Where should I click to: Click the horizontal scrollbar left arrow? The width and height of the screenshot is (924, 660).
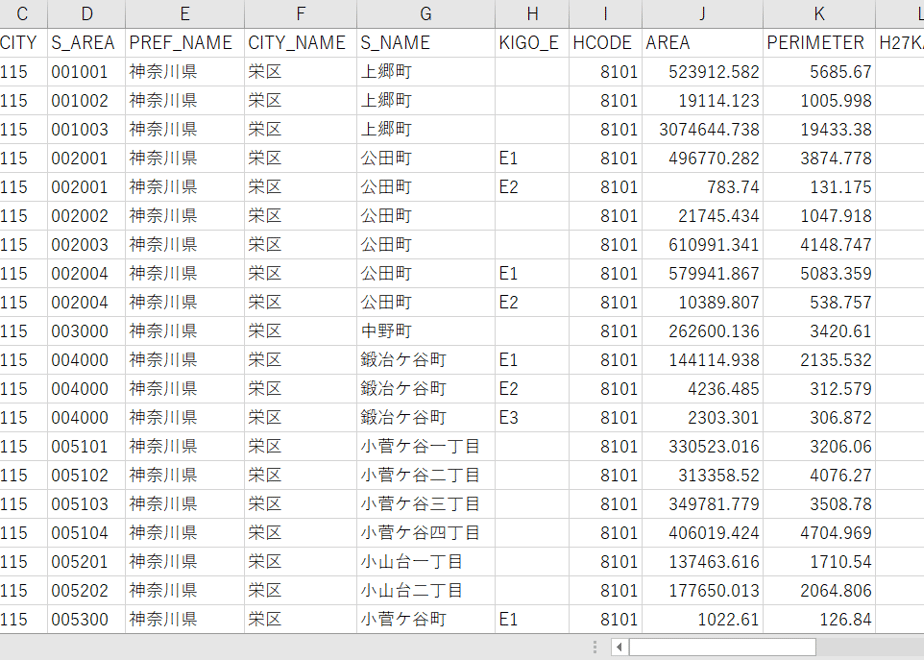619,647
